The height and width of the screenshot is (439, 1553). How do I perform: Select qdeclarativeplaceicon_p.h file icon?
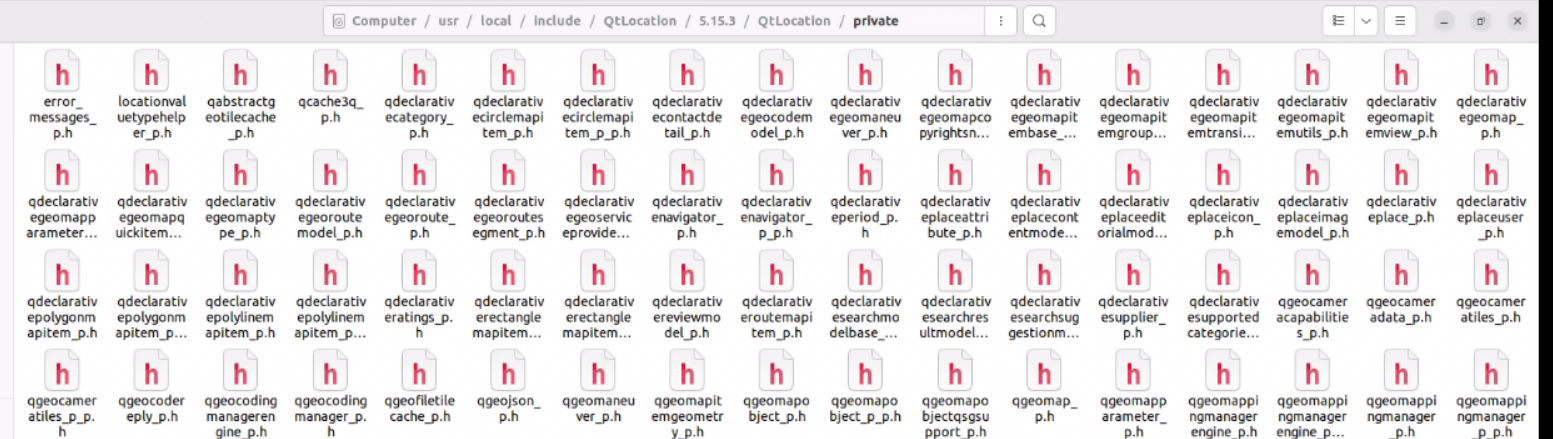coord(1223,170)
